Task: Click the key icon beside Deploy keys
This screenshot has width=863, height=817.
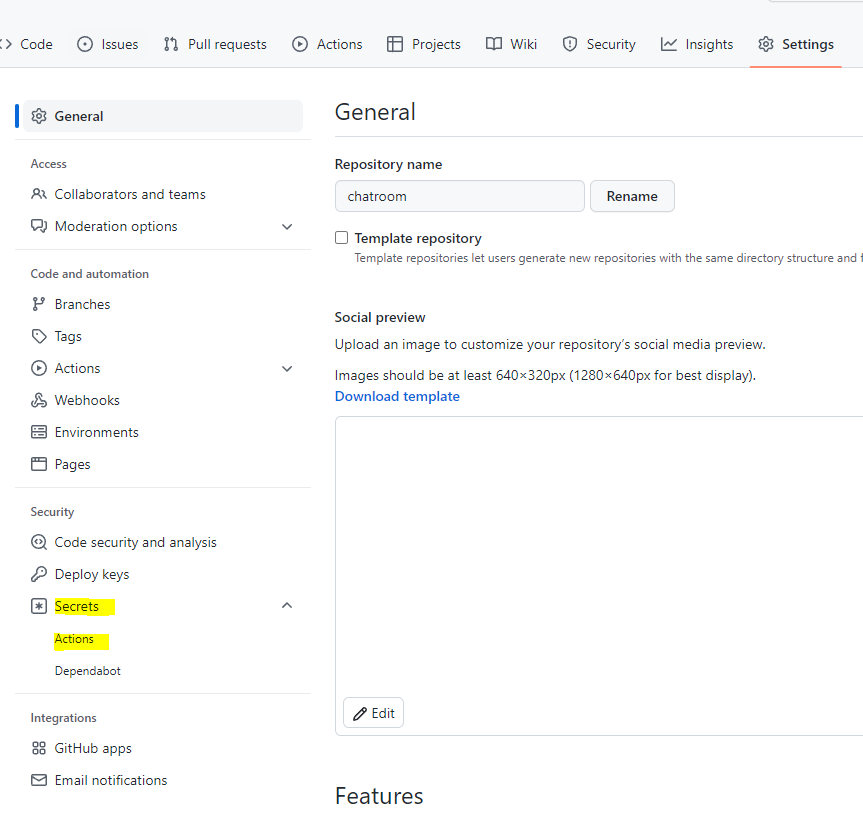Action: pyautogui.click(x=39, y=574)
